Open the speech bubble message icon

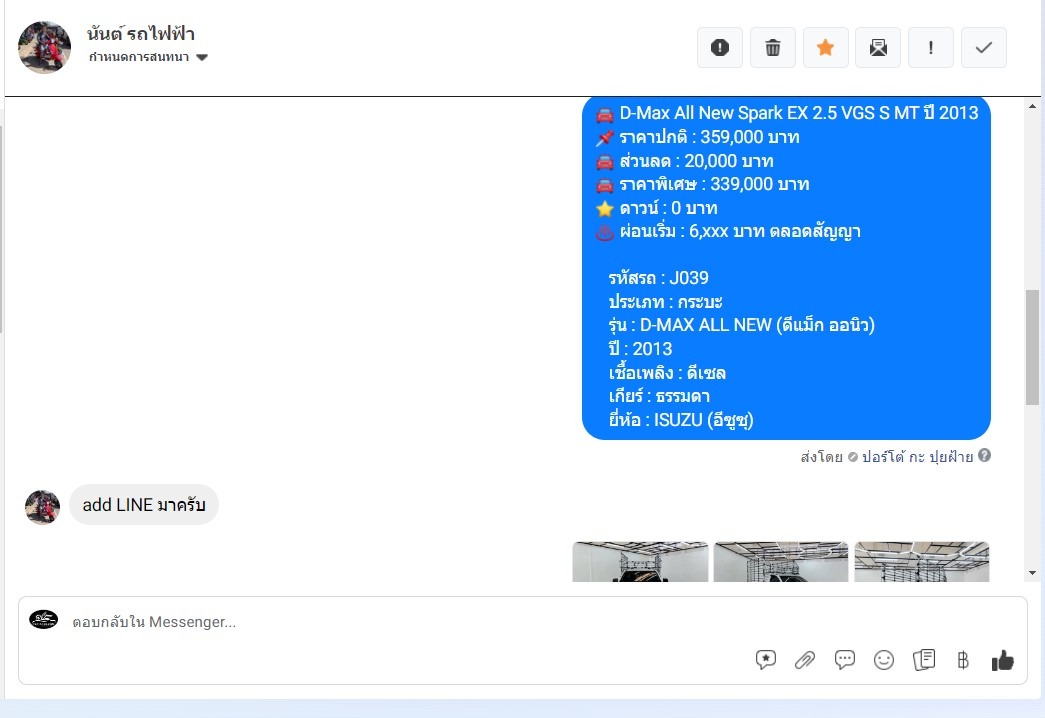coord(844,660)
